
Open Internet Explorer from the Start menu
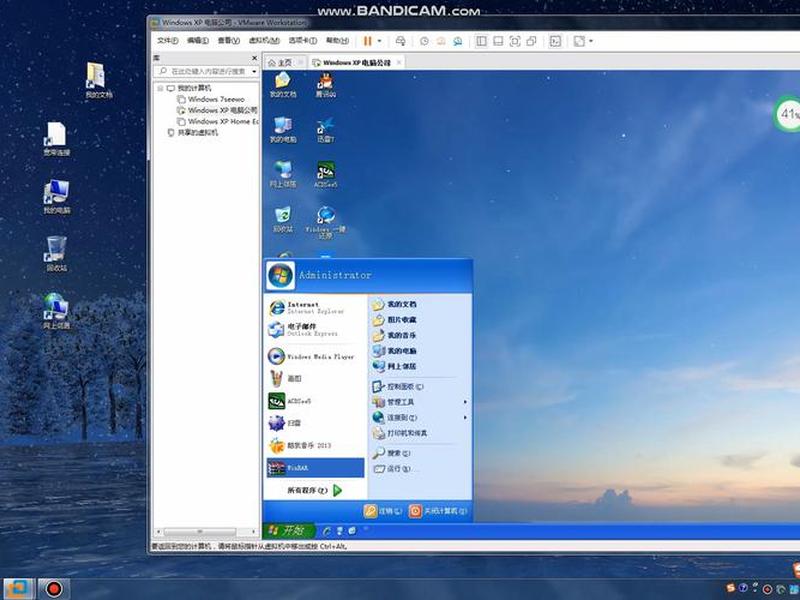click(x=315, y=307)
